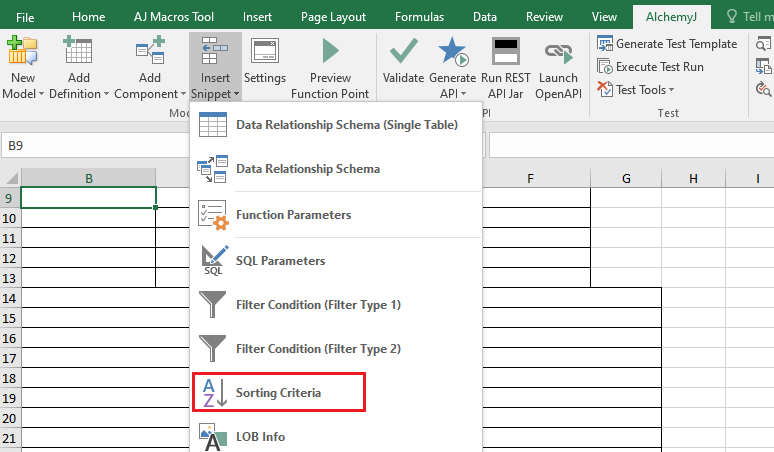The height and width of the screenshot is (452, 774).
Task: Click Generate Test Template button
Action: coord(667,44)
